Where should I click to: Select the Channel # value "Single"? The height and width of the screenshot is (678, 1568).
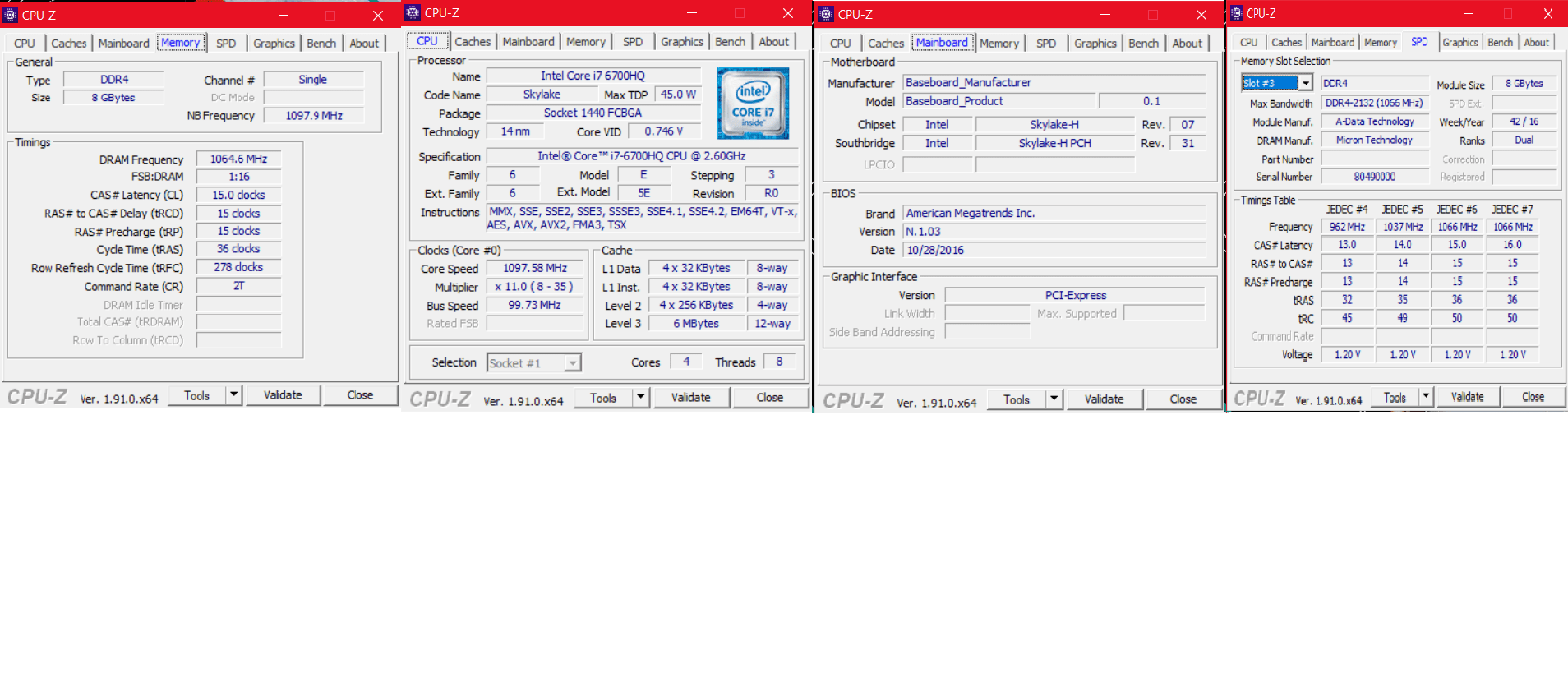(313, 80)
